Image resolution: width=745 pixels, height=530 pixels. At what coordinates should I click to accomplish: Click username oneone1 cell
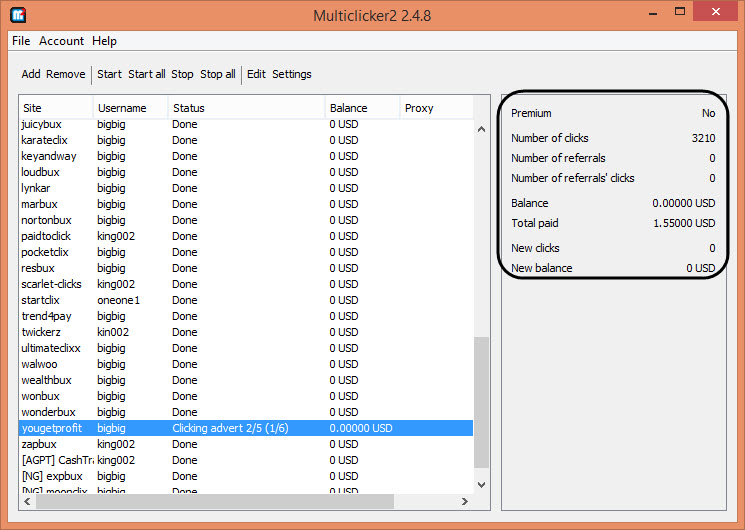tap(119, 300)
